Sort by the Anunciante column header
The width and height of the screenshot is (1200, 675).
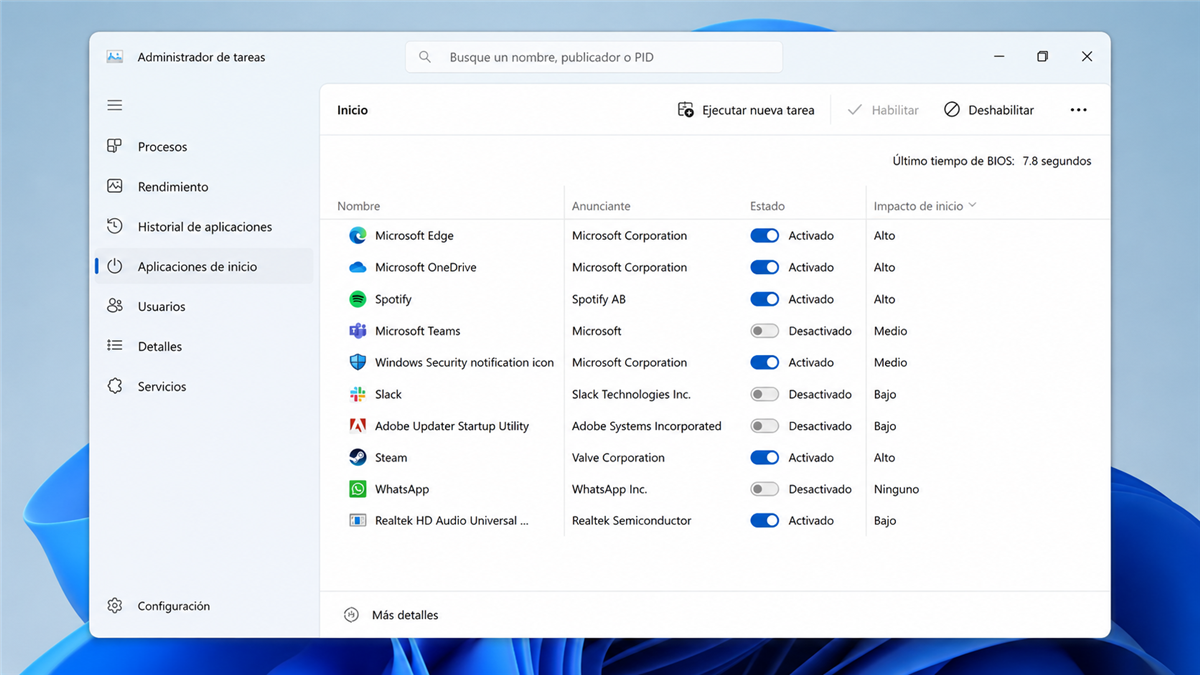(601, 206)
